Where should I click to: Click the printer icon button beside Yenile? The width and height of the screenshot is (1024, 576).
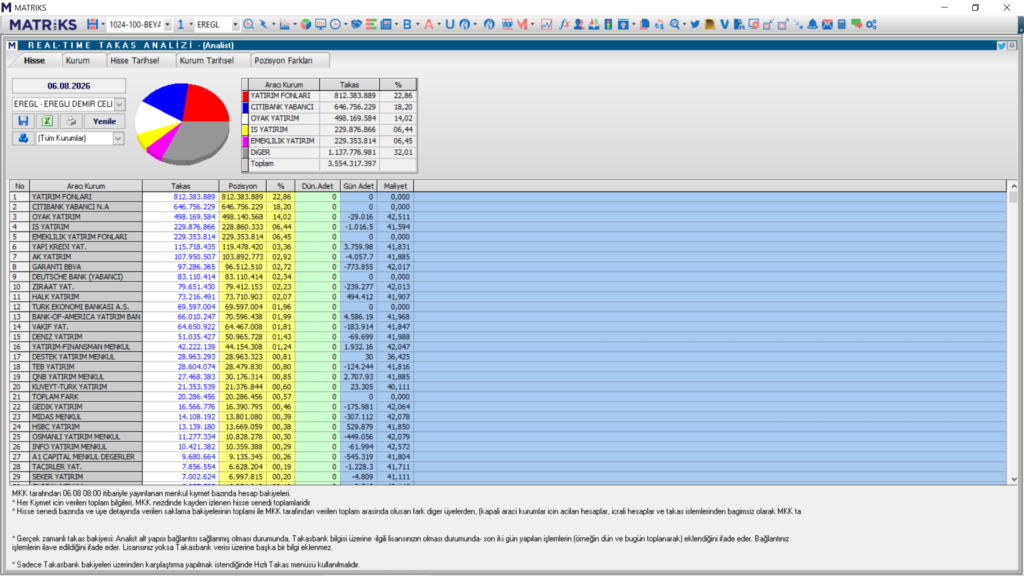coord(71,121)
